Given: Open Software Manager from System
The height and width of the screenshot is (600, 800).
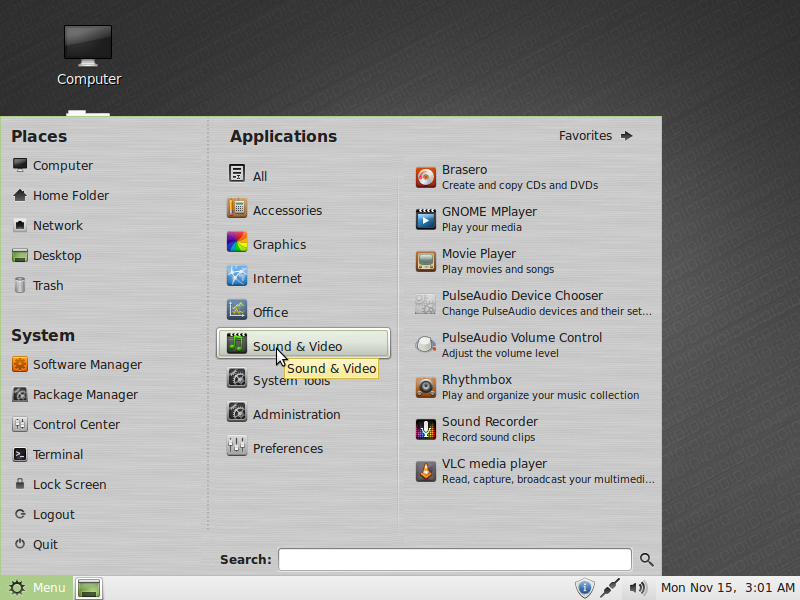Looking at the screenshot, I should [87, 365].
